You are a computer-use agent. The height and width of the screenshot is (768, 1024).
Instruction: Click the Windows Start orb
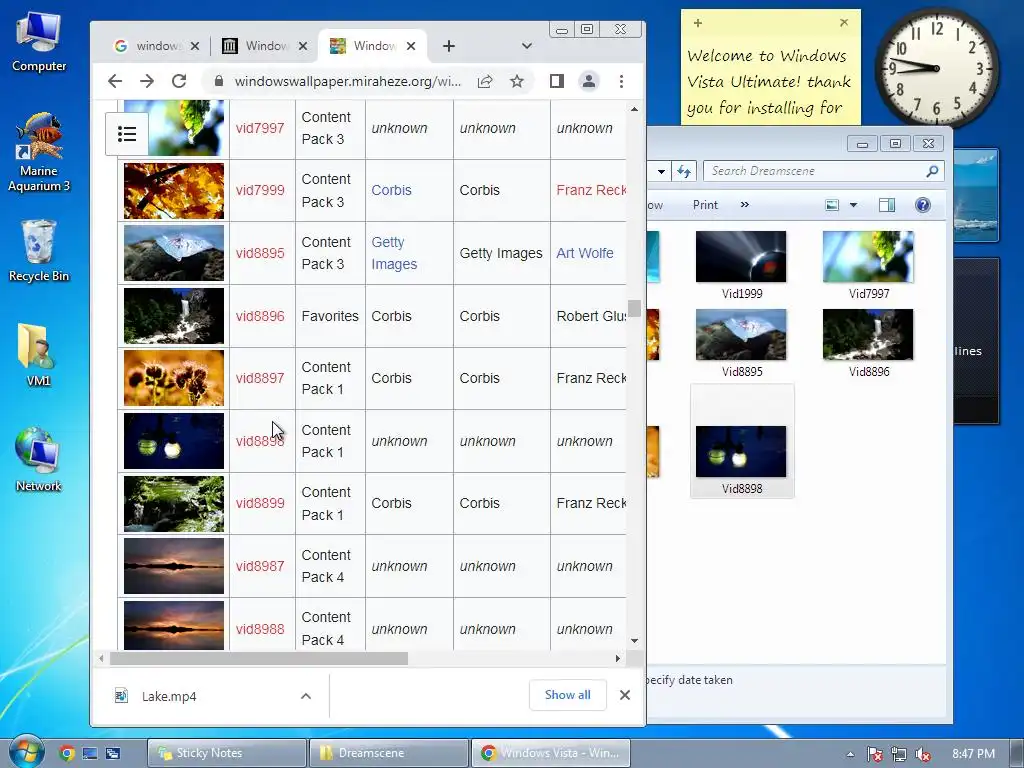click(x=27, y=752)
